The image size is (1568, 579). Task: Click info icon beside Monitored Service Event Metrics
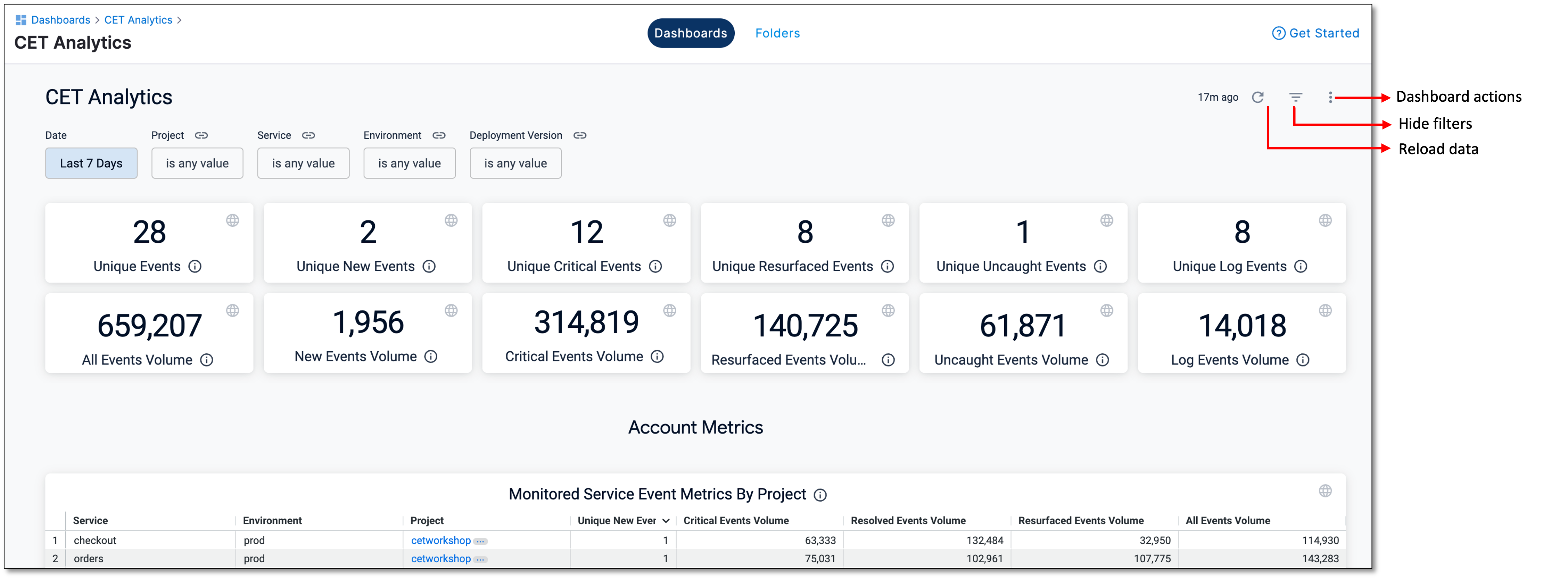820,495
